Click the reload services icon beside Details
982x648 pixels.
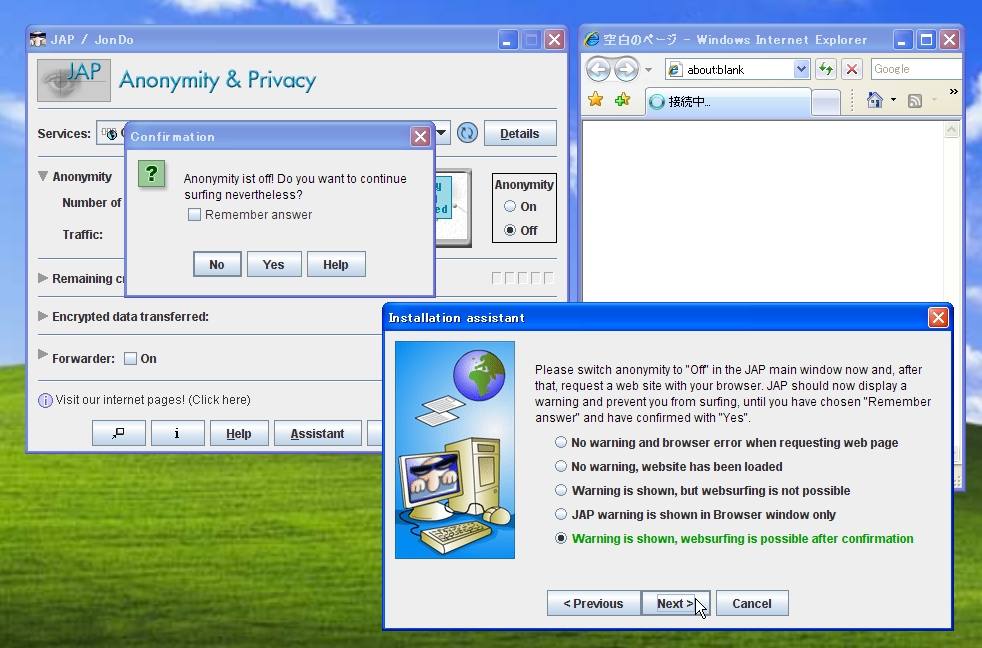[x=467, y=133]
